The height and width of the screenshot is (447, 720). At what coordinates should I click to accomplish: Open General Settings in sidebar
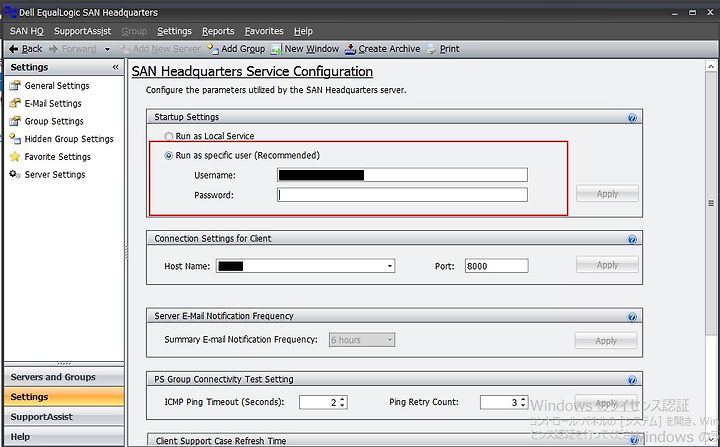(x=57, y=85)
